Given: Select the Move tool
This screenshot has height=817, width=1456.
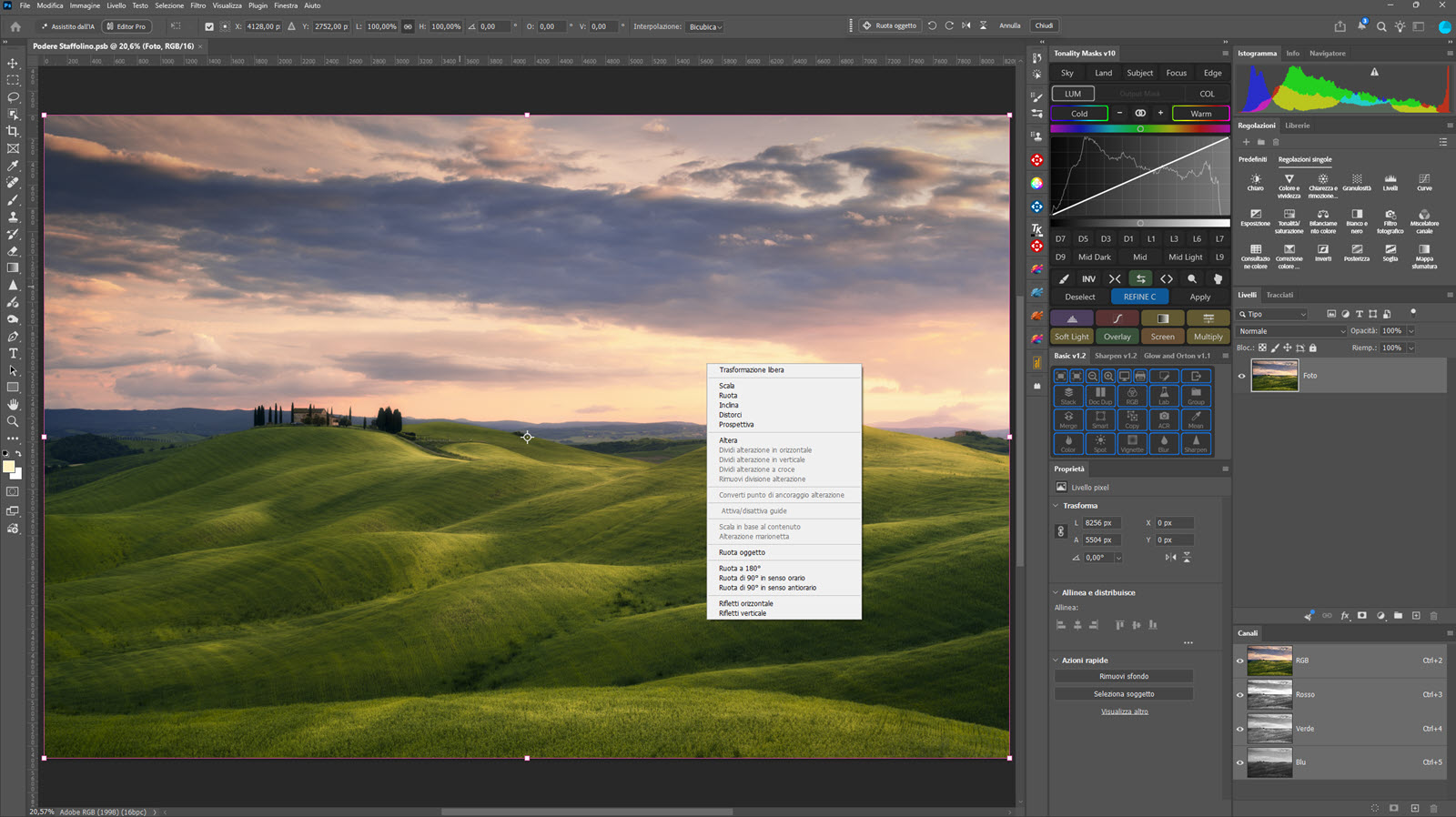Looking at the screenshot, I should click(x=13, y=63).
